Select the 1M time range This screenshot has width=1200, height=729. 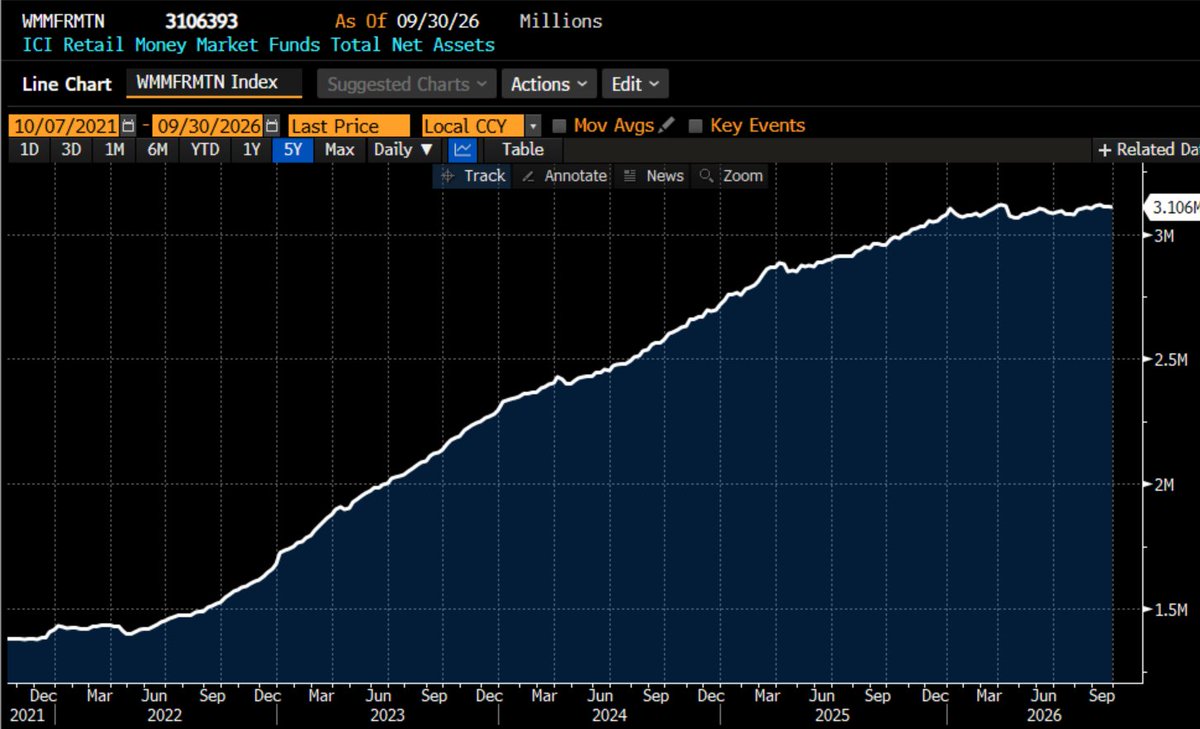(114, 150)
